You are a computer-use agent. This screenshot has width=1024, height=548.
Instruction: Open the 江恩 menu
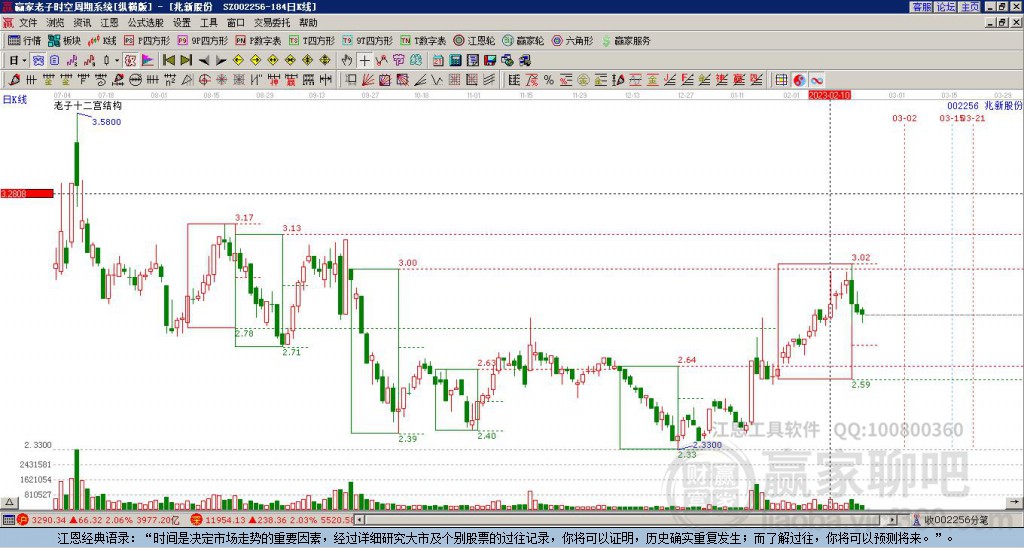click(110, 23)
